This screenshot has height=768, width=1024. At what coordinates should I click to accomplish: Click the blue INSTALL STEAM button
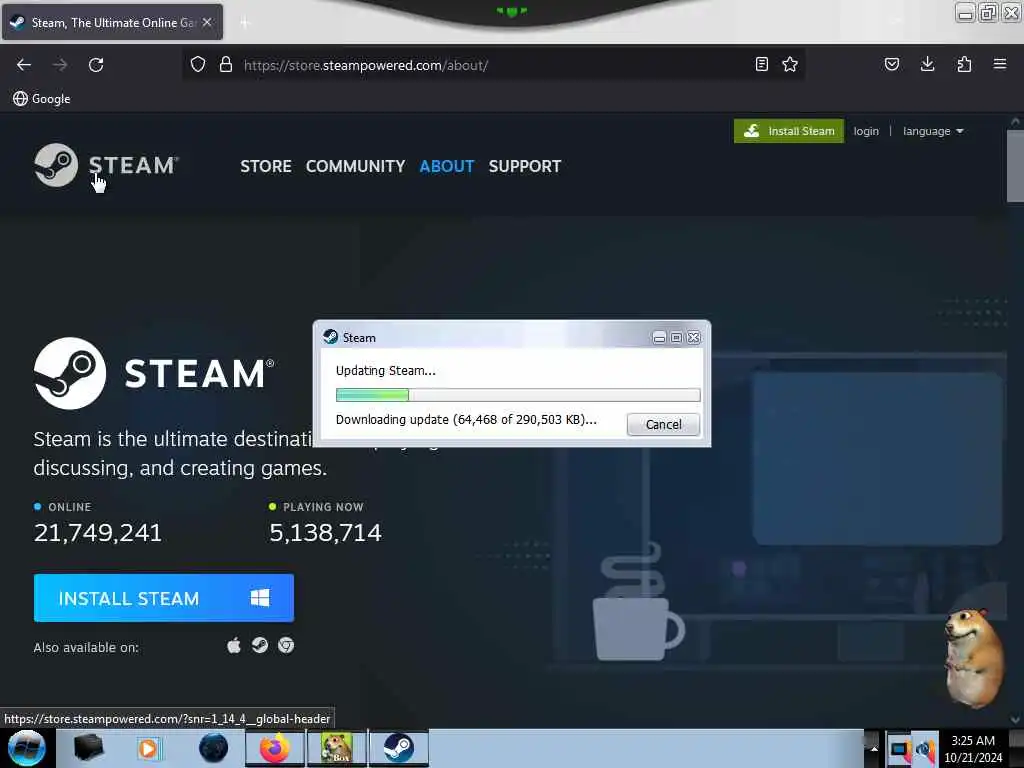click(x=164, y=598)
